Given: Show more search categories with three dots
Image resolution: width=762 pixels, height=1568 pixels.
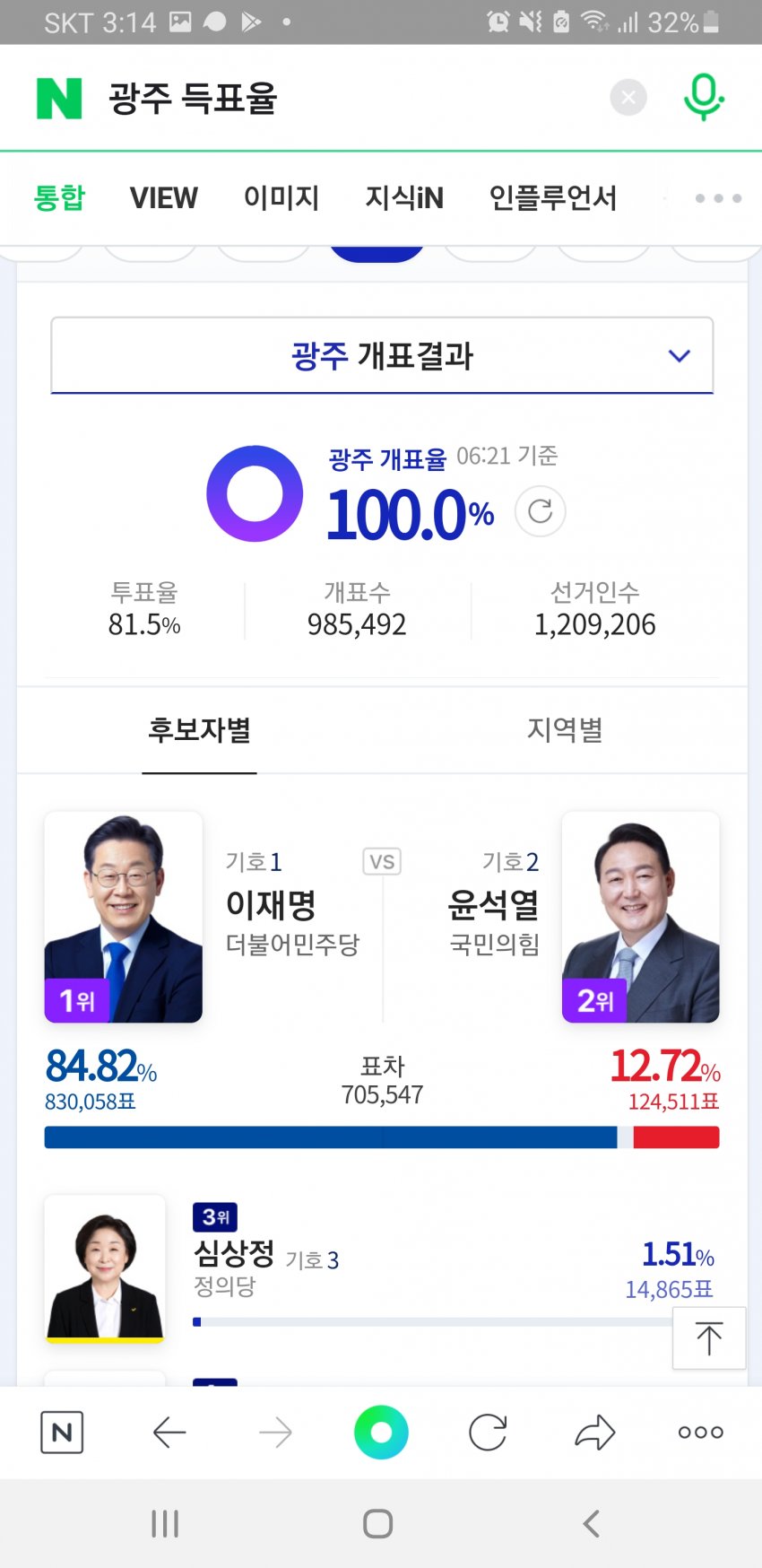Looking at the screenshot, I should (718, 197).
